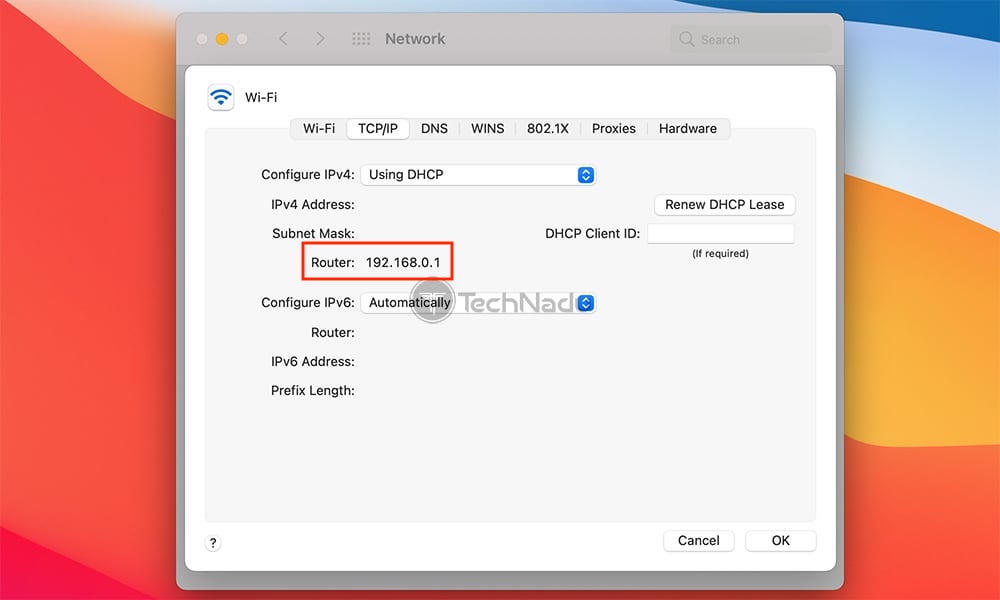Image resolution: width=1000 pixels, height=600 pixels.
Task: Go forward with the right chevron arrow
Action: pyautogui.click(x=320, y=39)
